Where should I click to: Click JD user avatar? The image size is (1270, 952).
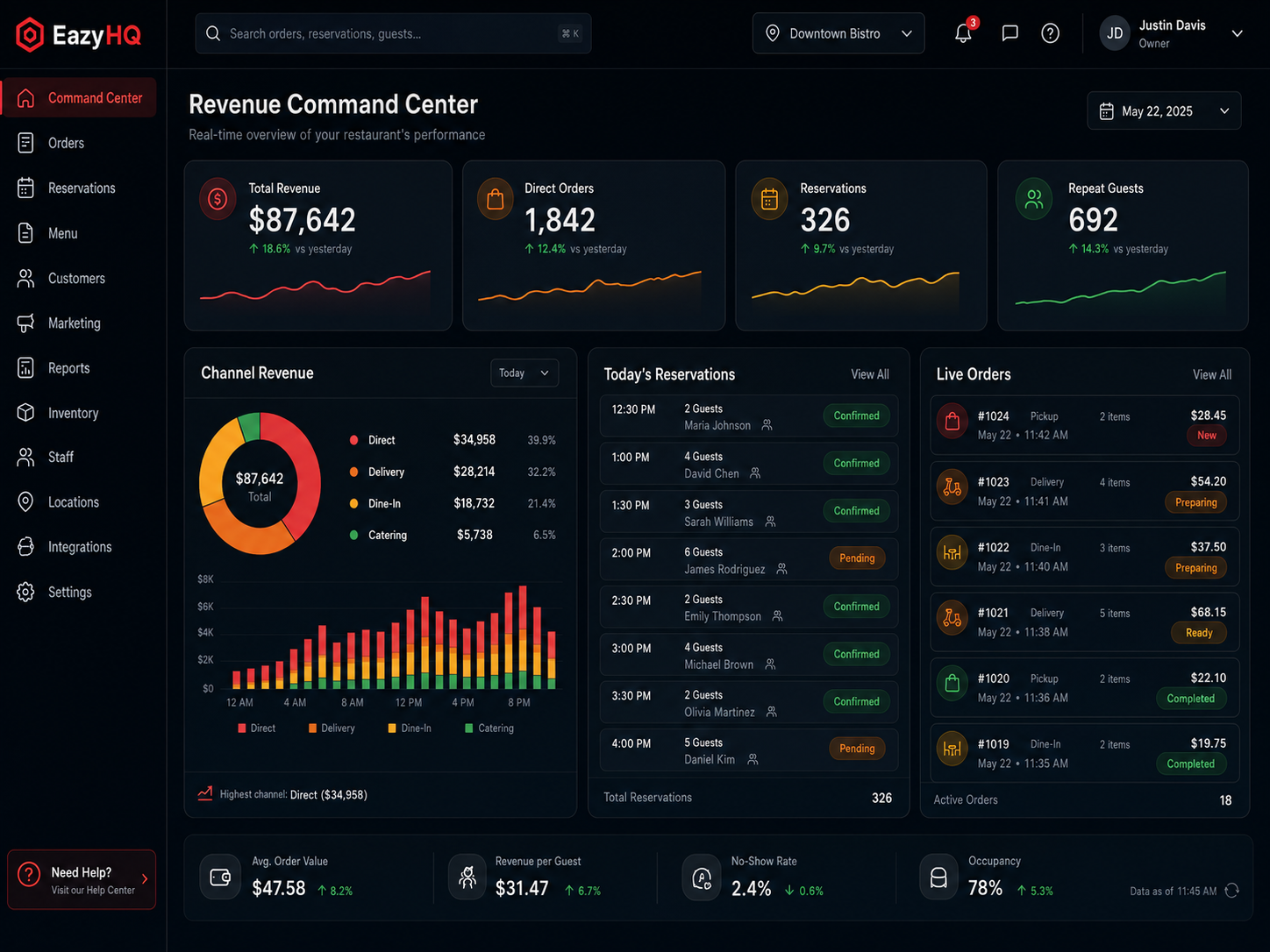point(1115,33)
